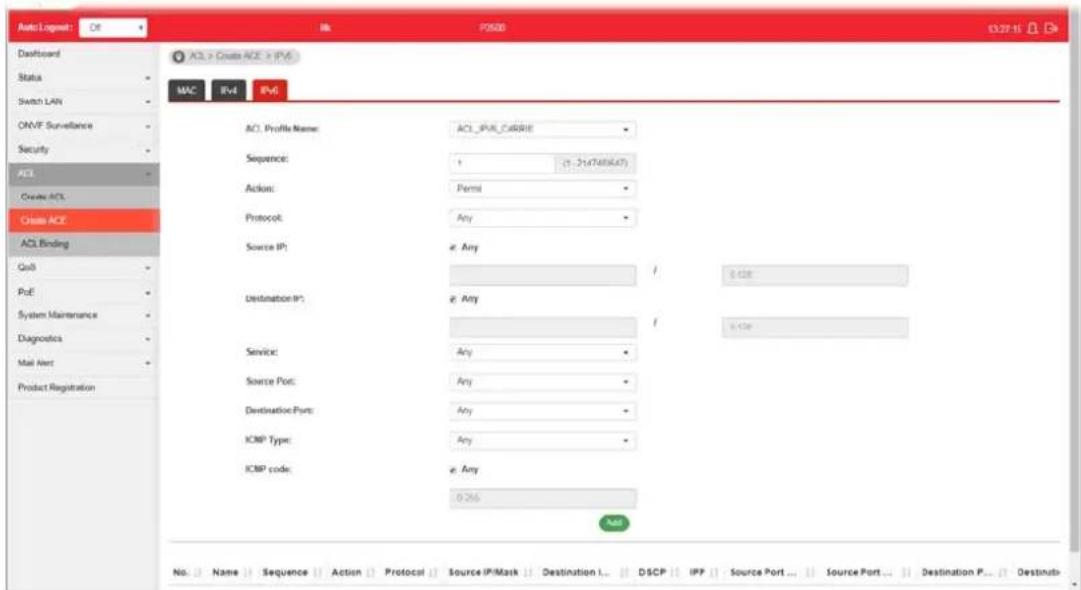
Task: Switch to the IPv4 tab
Action: 229,91
